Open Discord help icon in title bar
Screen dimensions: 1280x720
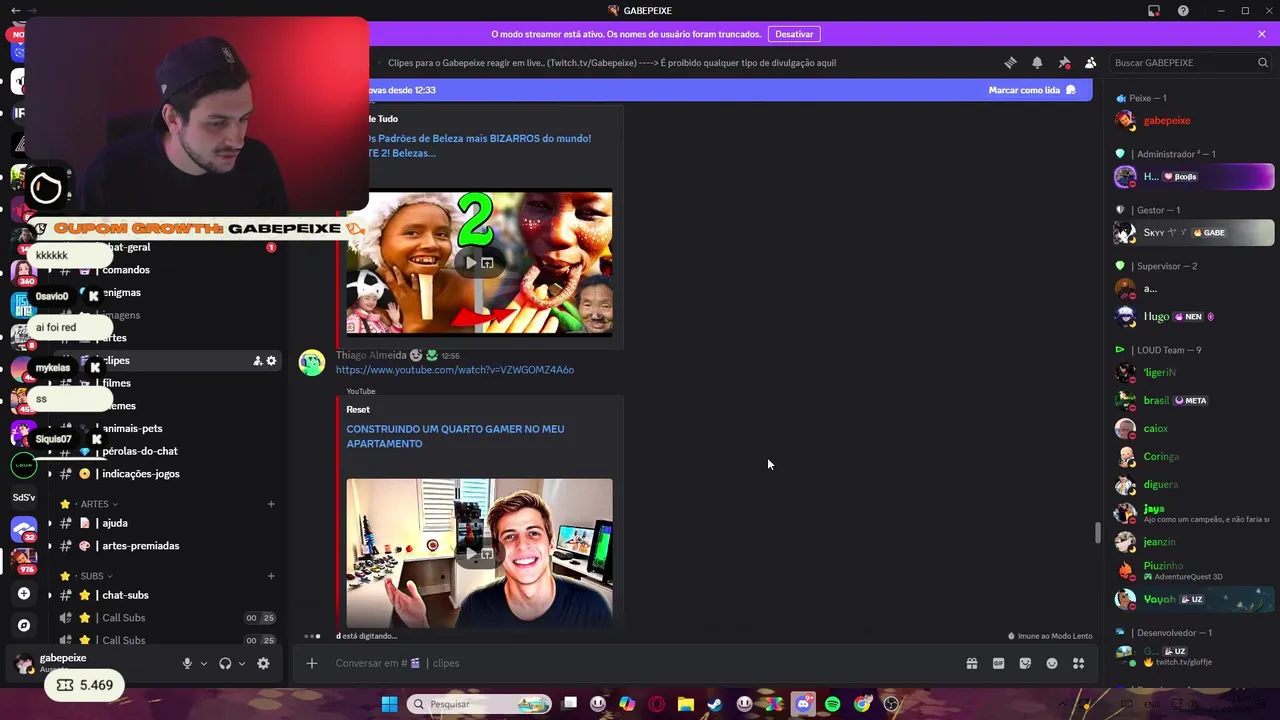click(x=1183, y=10)
